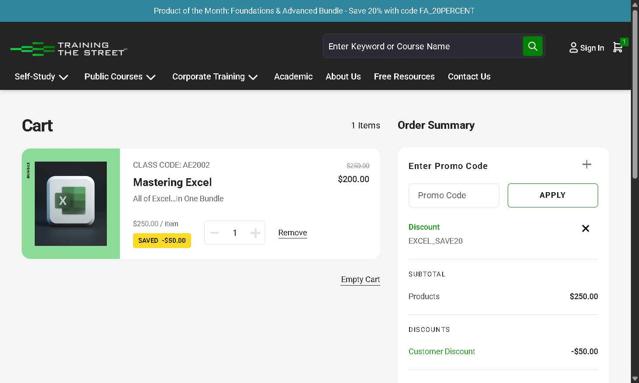639x383 pixels.
Task: Decrease Mastering Excel quantity with minus
Action: click(215, 233)
